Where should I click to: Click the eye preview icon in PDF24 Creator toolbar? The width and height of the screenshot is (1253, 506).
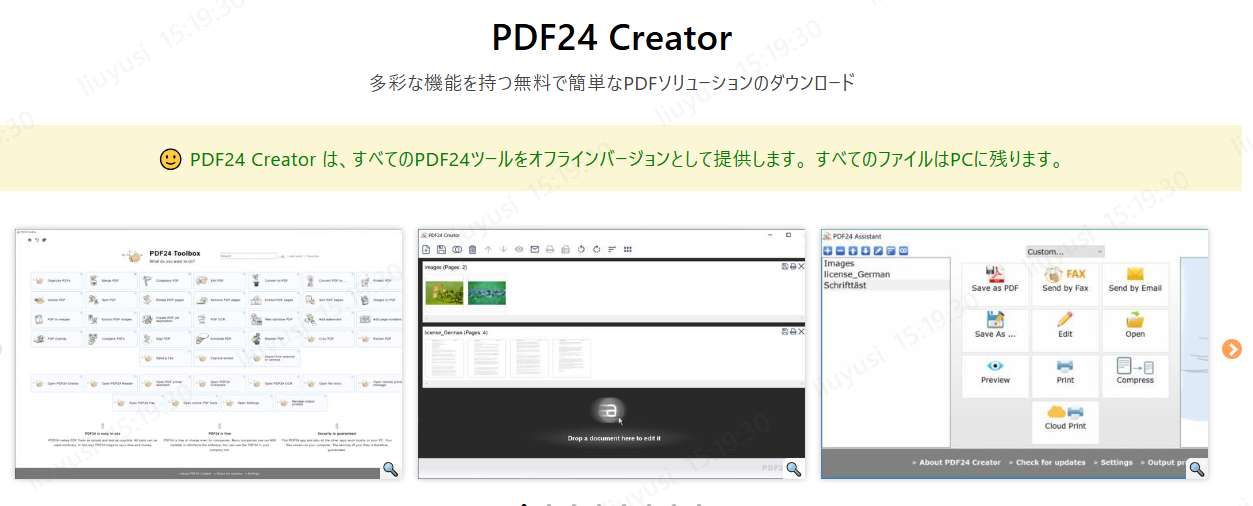519,250
